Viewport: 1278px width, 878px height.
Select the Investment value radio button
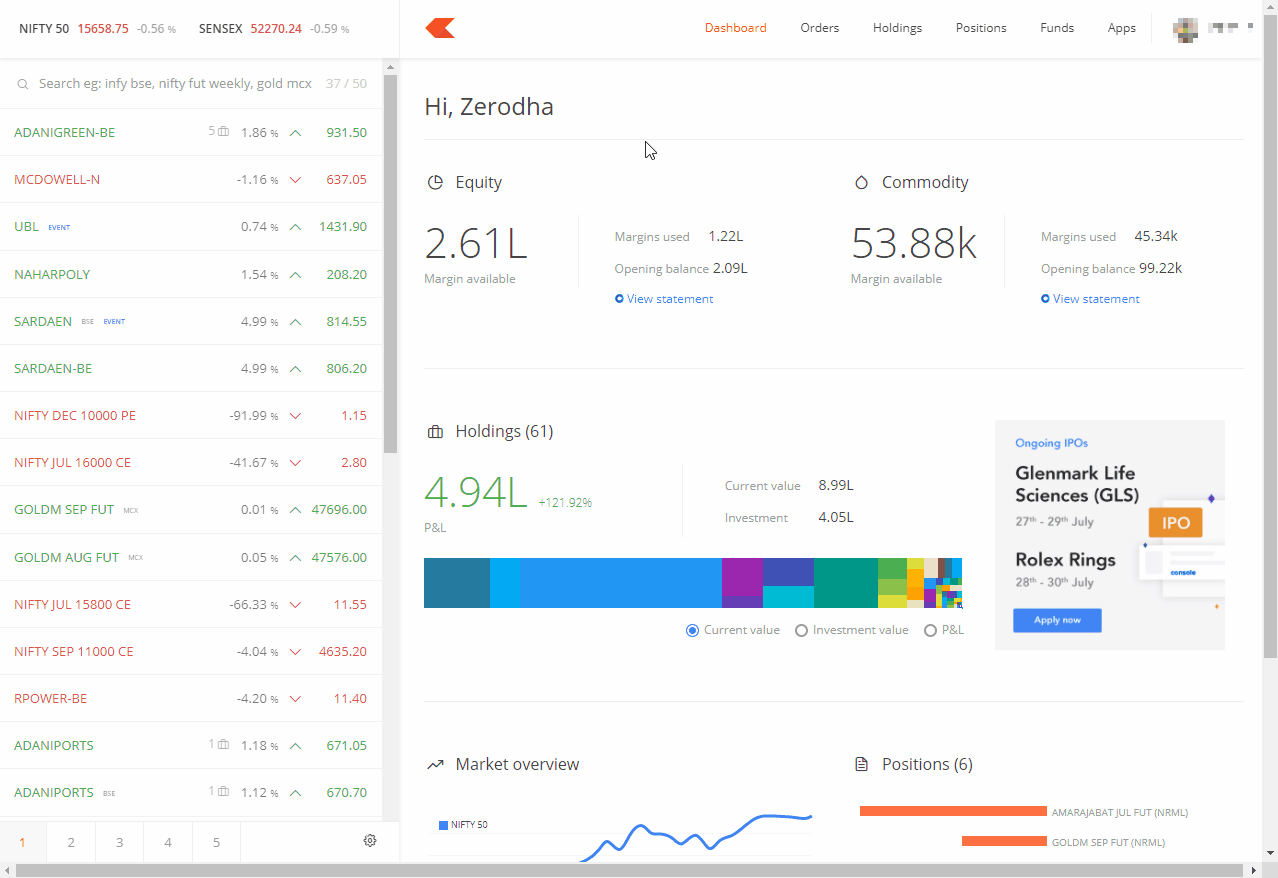tap(801, 631)
